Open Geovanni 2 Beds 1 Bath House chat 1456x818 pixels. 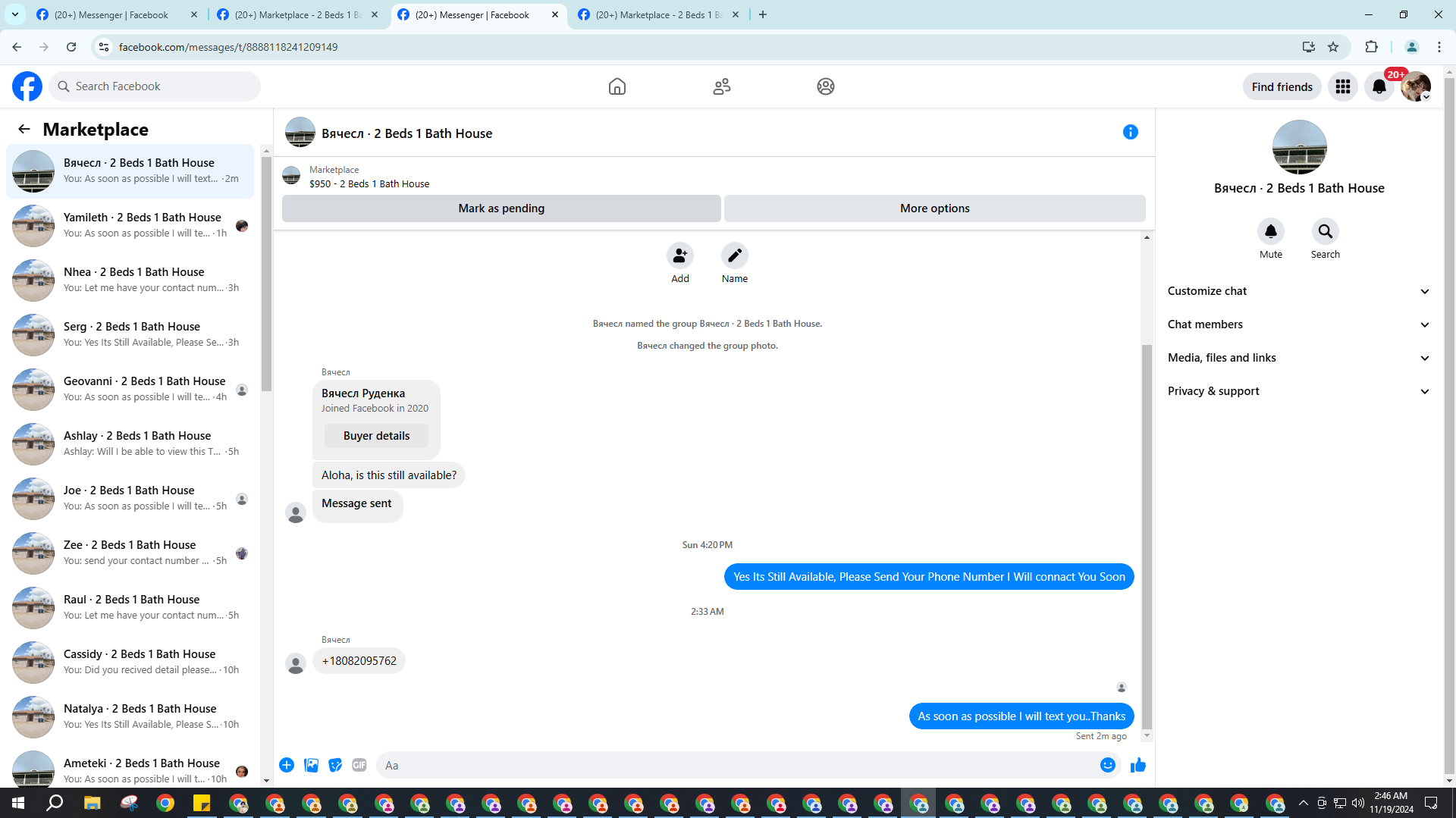(x=130, y=390)
